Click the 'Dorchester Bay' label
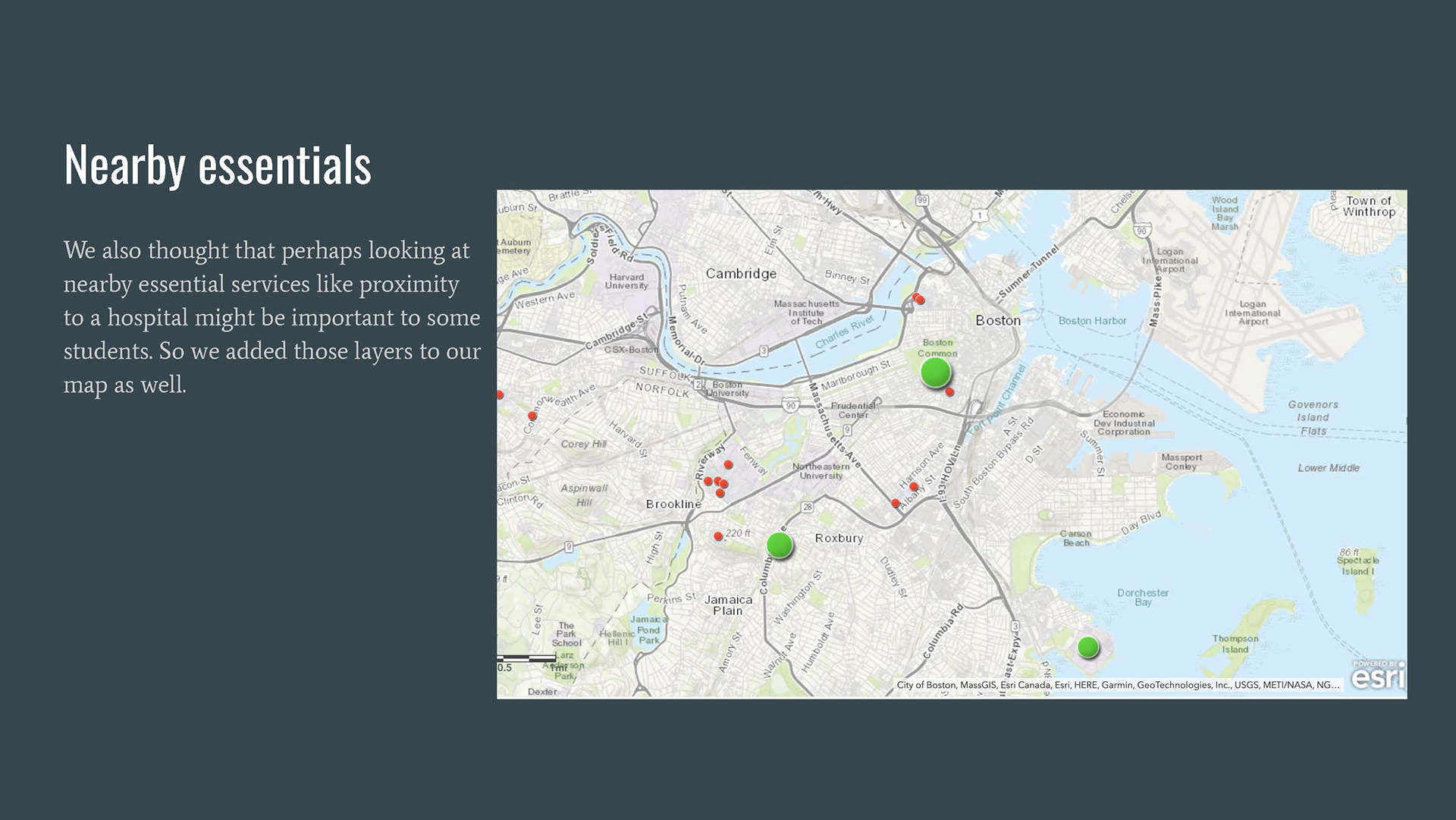The image size is (1456, 820). point(1143,598)
